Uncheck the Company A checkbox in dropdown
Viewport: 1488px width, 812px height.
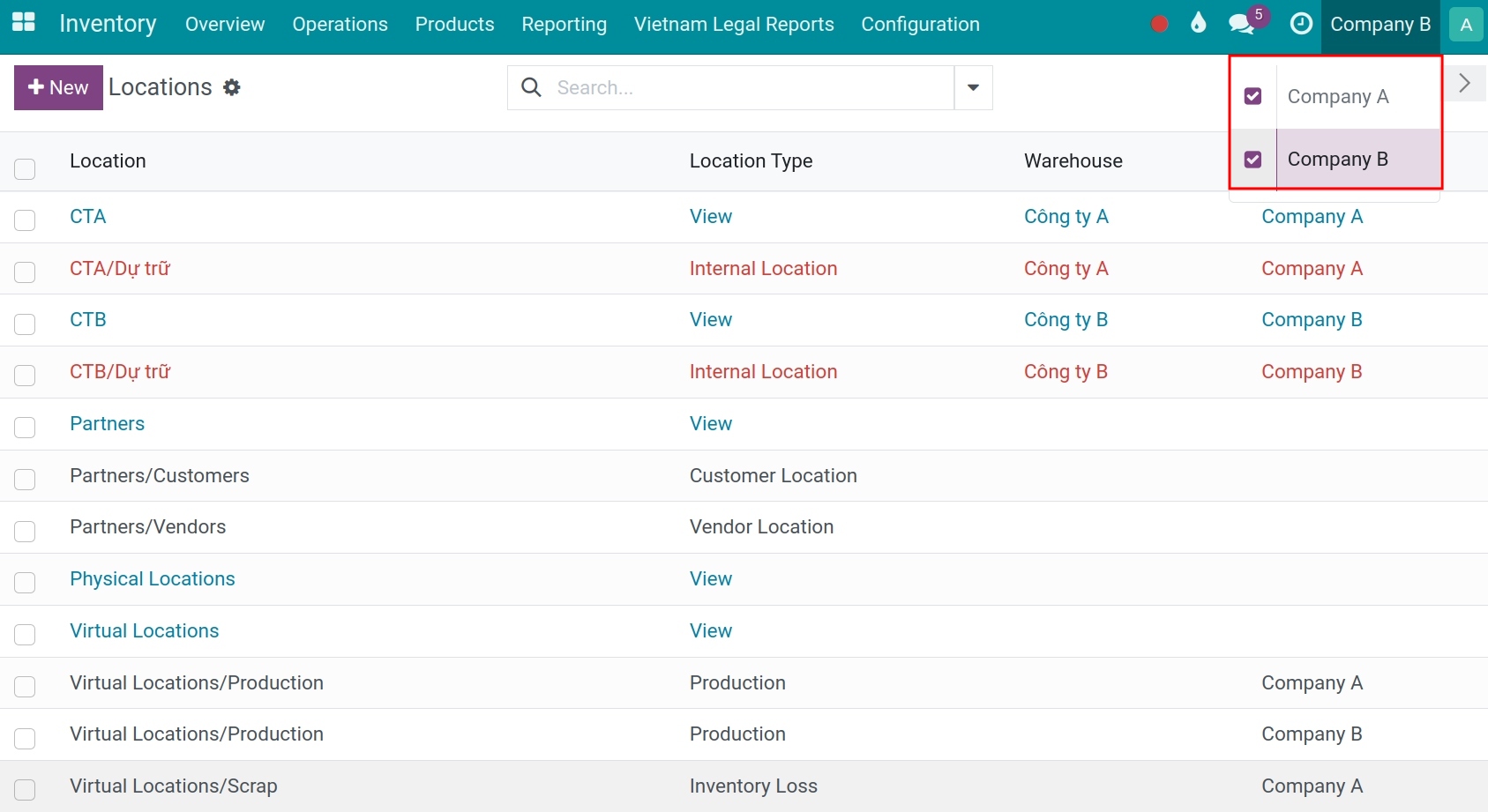click(x=1252, y=96)
